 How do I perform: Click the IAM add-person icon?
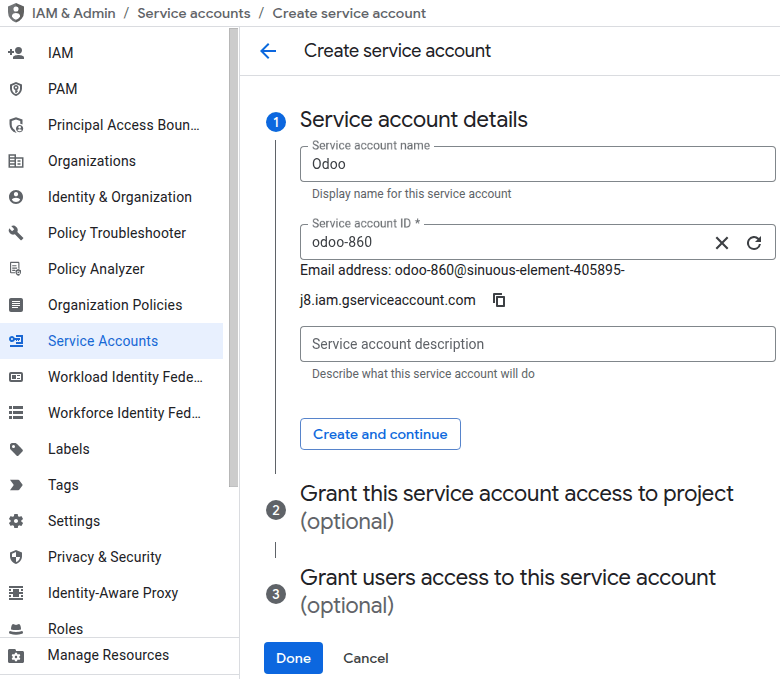[x=16, y=53]
